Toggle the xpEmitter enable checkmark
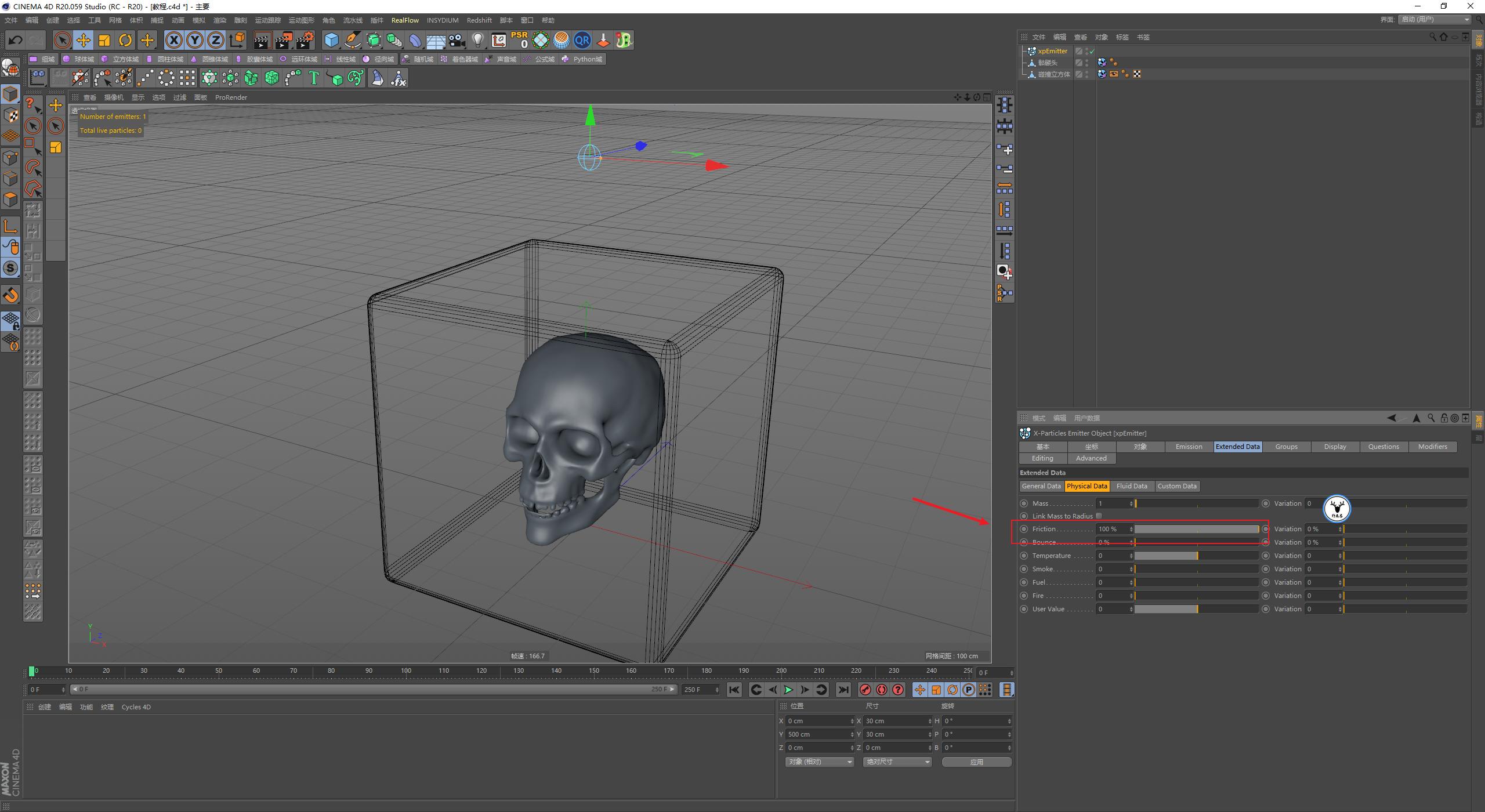Viewport: 1485px width, 812px height. (1091, 51)
